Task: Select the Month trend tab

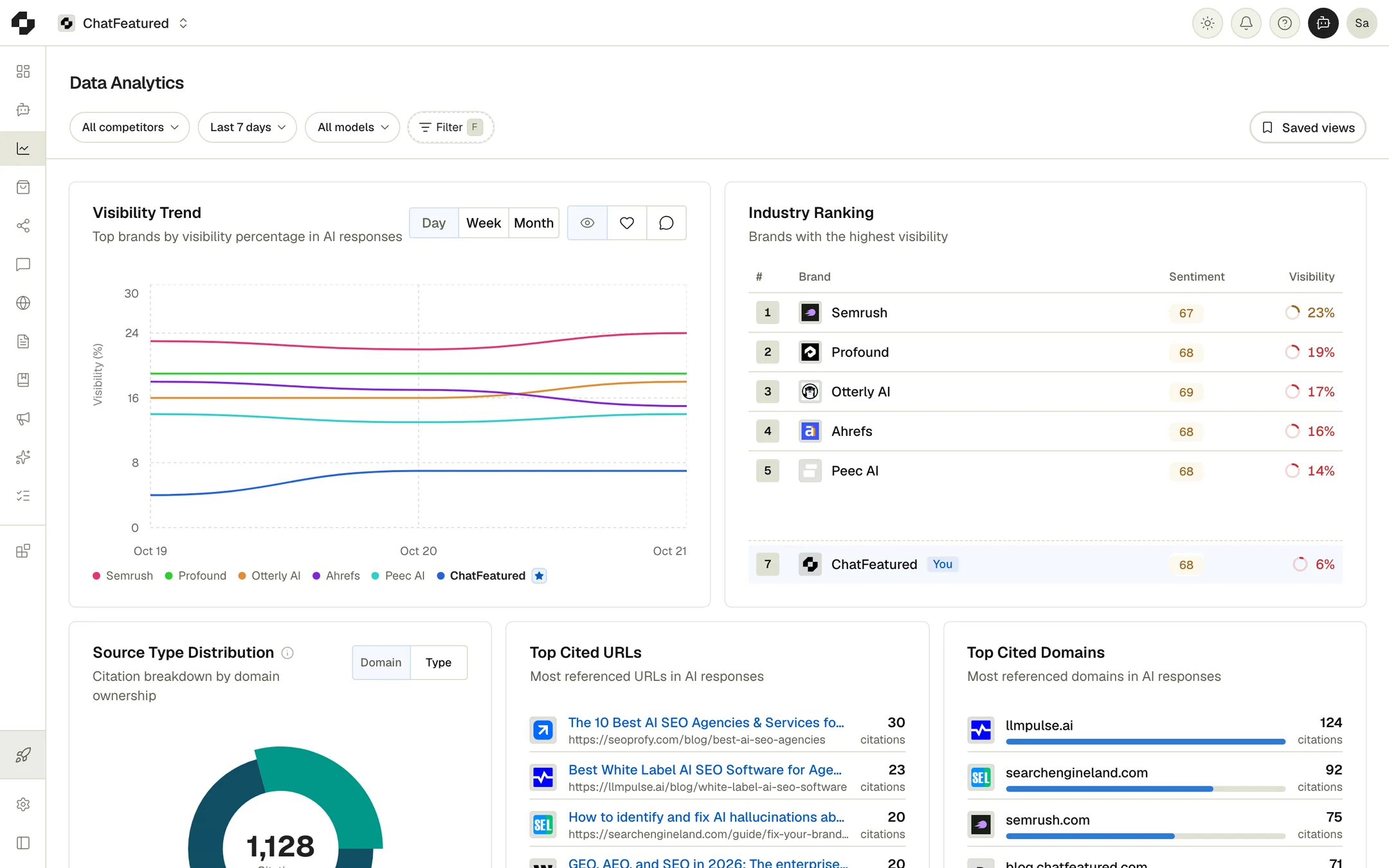Action: coord(534,223)
